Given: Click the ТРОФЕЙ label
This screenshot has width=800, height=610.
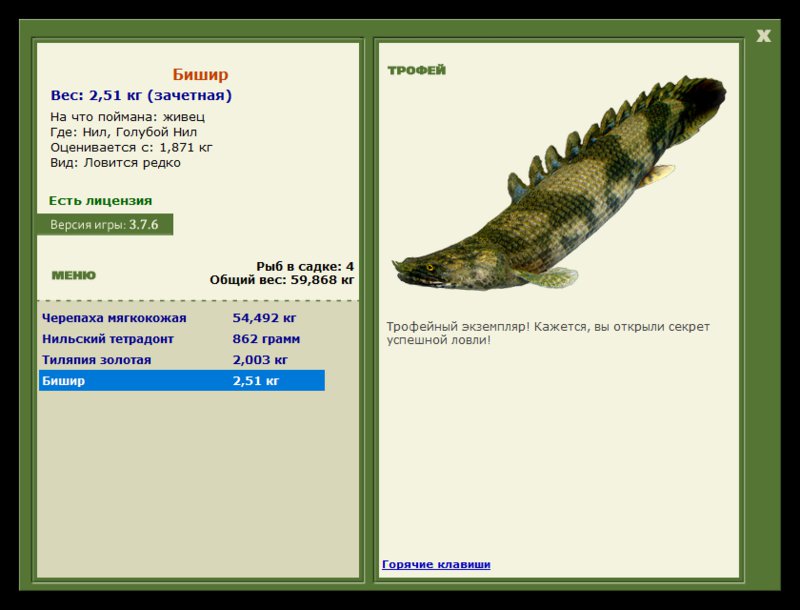Looking at the screenshot, I should pos(416,70).
